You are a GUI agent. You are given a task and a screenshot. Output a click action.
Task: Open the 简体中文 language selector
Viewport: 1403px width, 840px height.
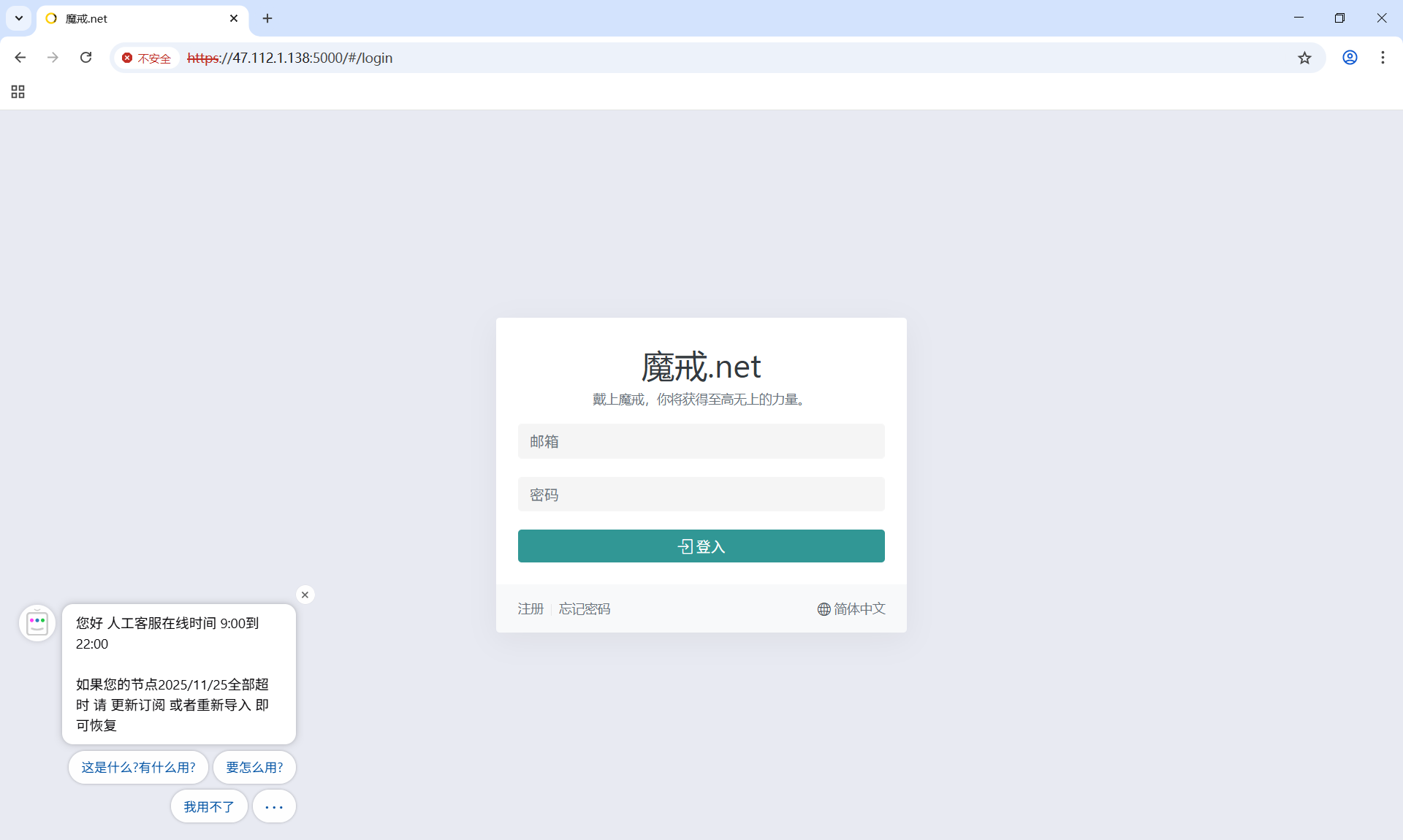[x=851, y=609]
